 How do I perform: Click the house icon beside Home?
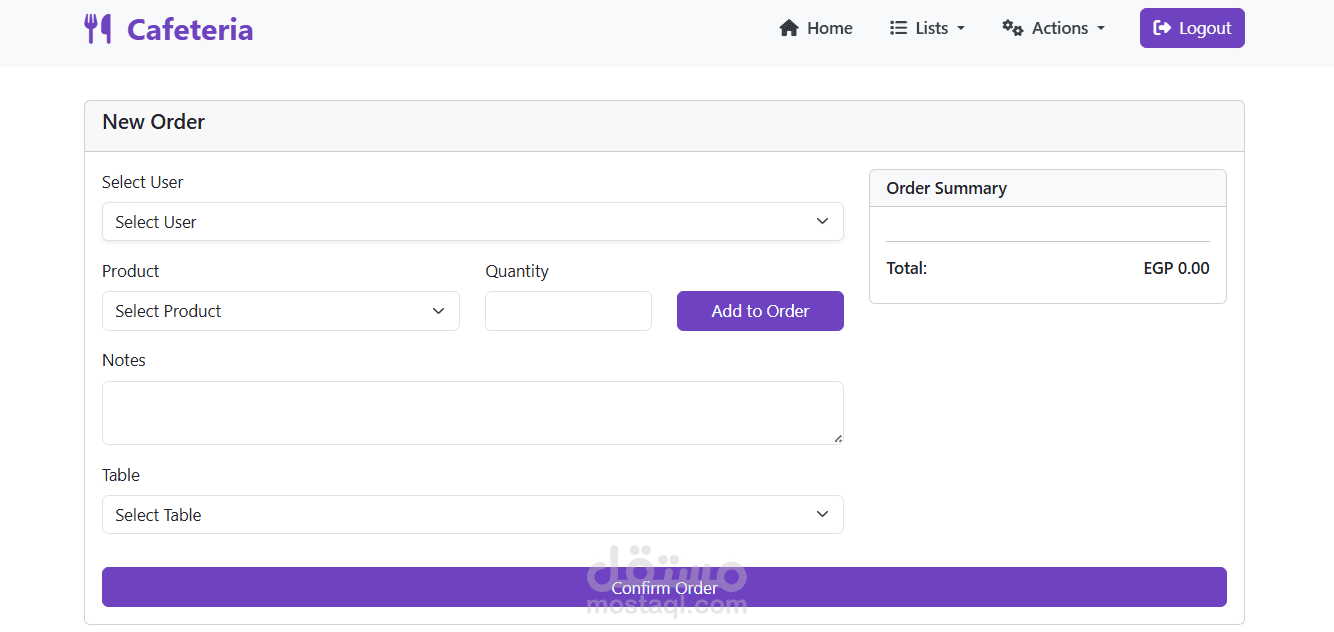point(789,28)
